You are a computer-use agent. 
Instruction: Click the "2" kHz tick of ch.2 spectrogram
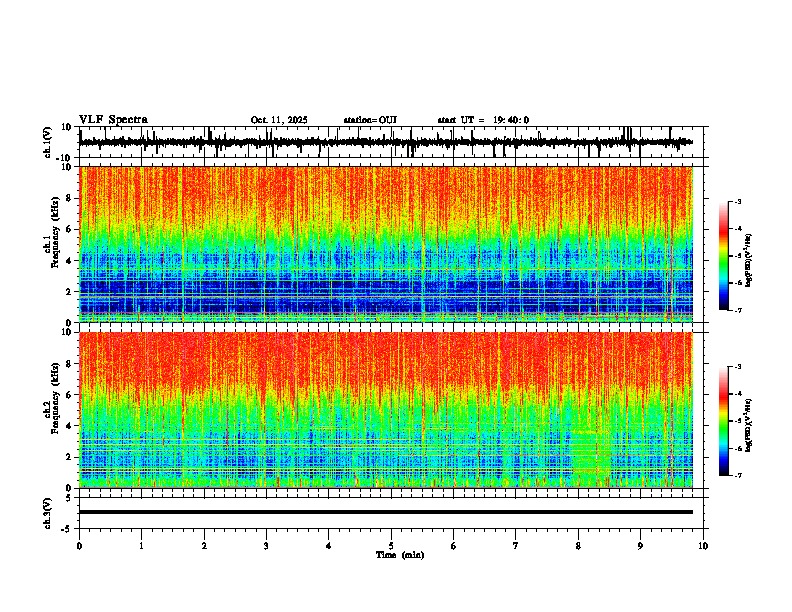[x=70, y=457]
